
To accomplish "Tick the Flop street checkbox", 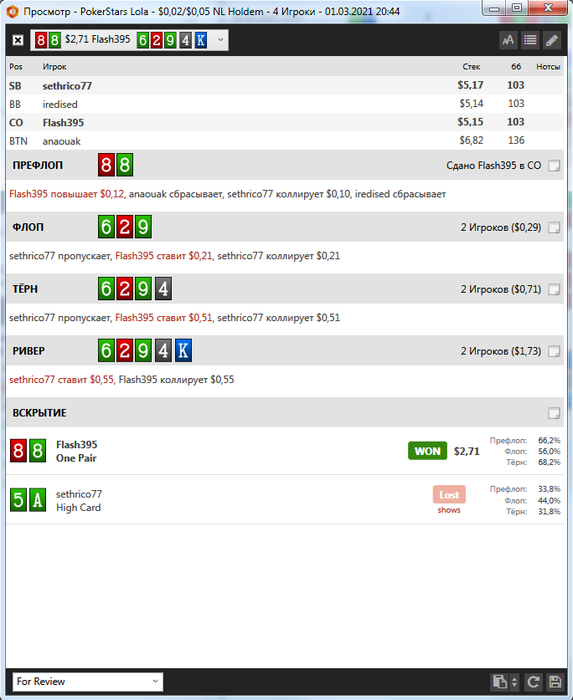I will click(554, 228).
